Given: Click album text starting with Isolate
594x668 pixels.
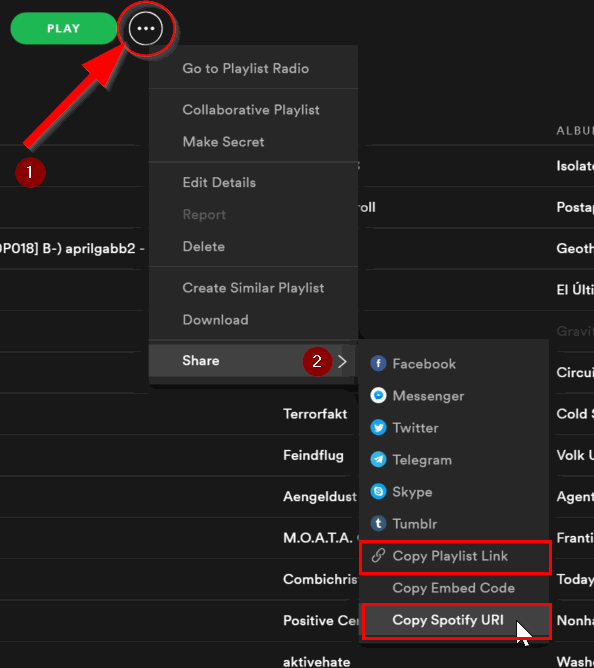Looking at the screenshot, I should (575, 166).
